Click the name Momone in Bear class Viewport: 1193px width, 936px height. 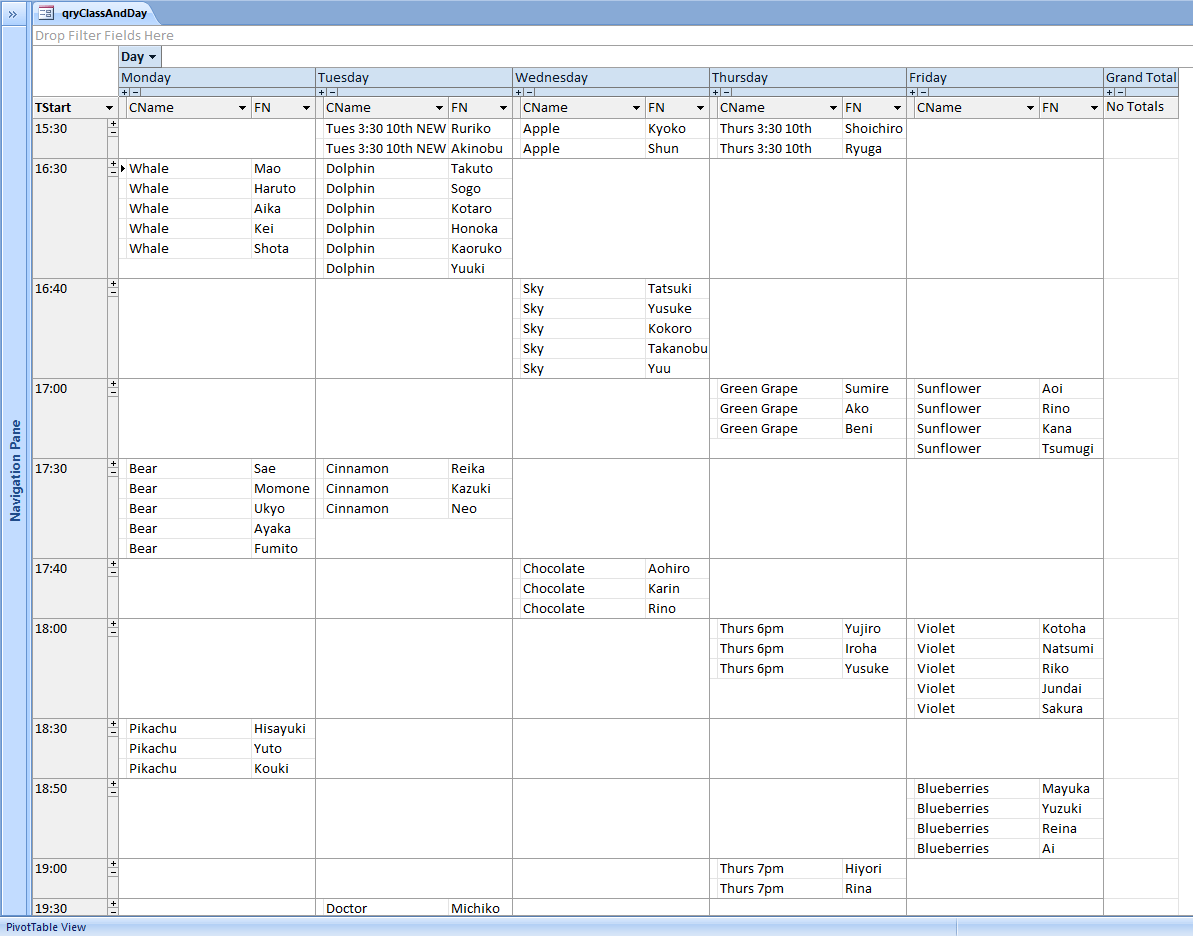point(282,489)
